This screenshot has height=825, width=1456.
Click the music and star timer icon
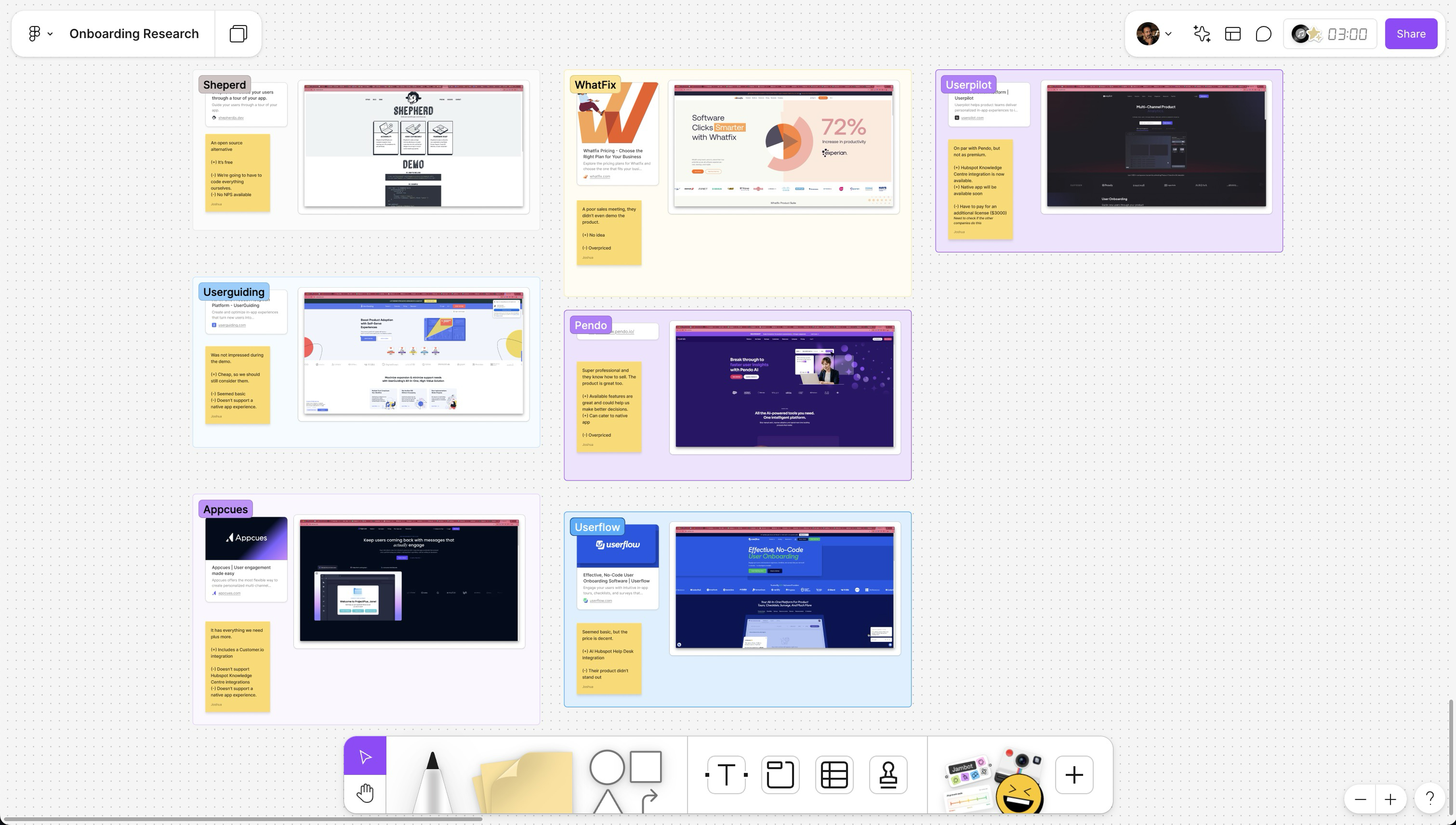coord(1307,34)
